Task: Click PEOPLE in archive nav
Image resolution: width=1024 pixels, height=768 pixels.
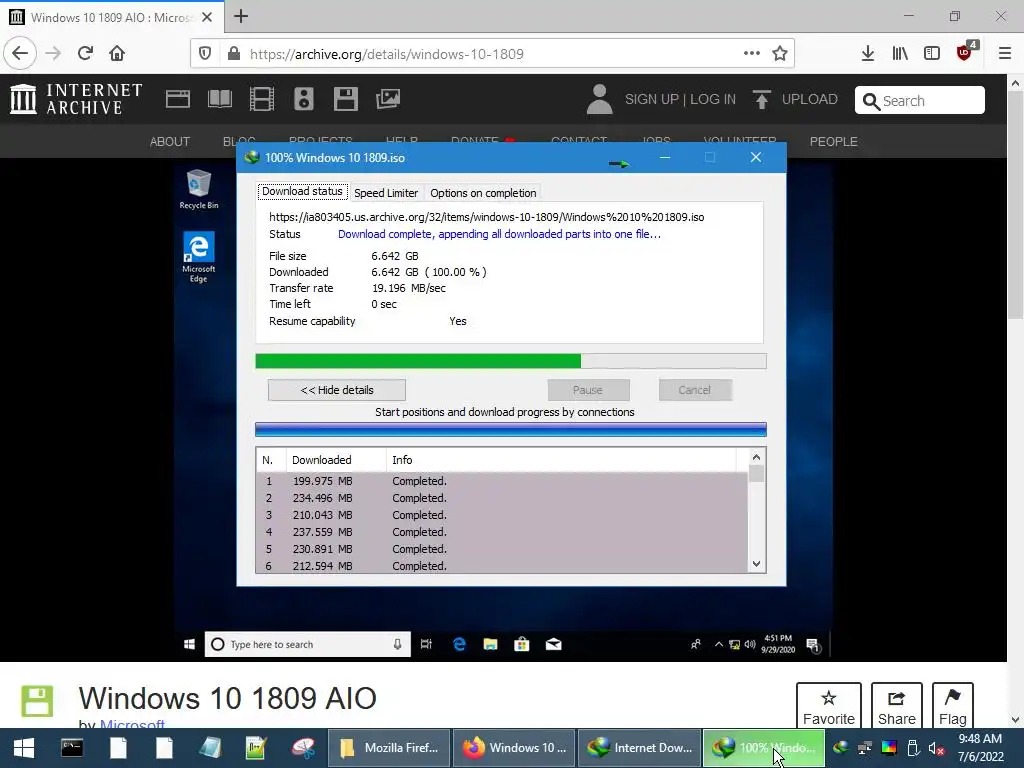Action: (x=834, y=142)
